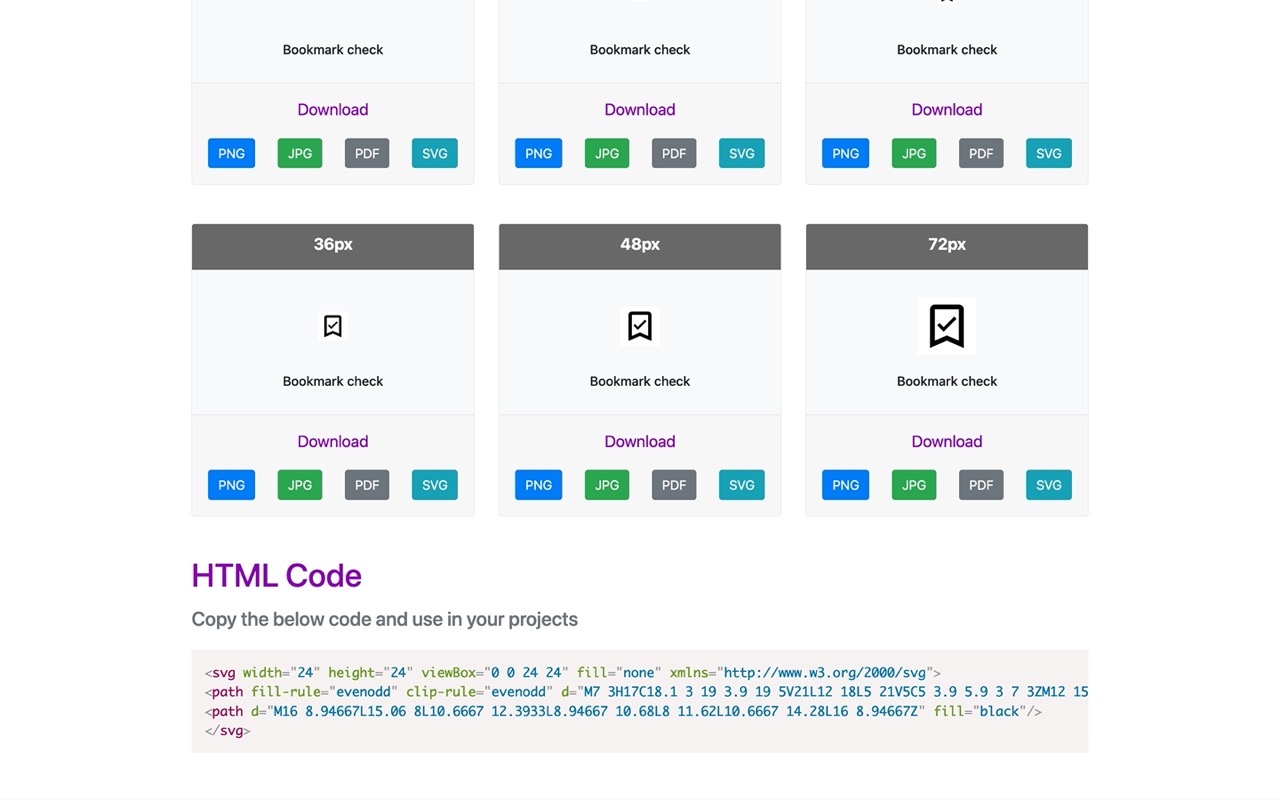Click the closing </svg> tag line
The height and width of the screenshot is (800, 1280).
[227, 731]
